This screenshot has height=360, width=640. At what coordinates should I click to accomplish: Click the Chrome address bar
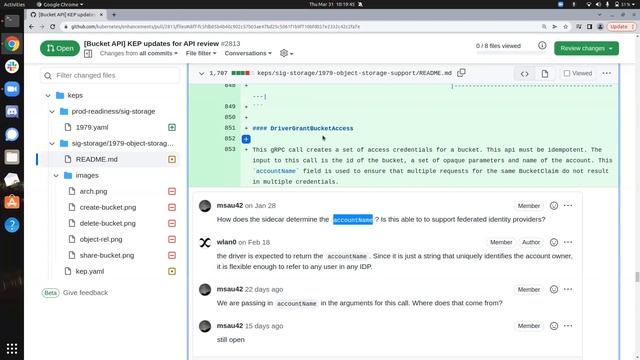[x=302, y=27]
